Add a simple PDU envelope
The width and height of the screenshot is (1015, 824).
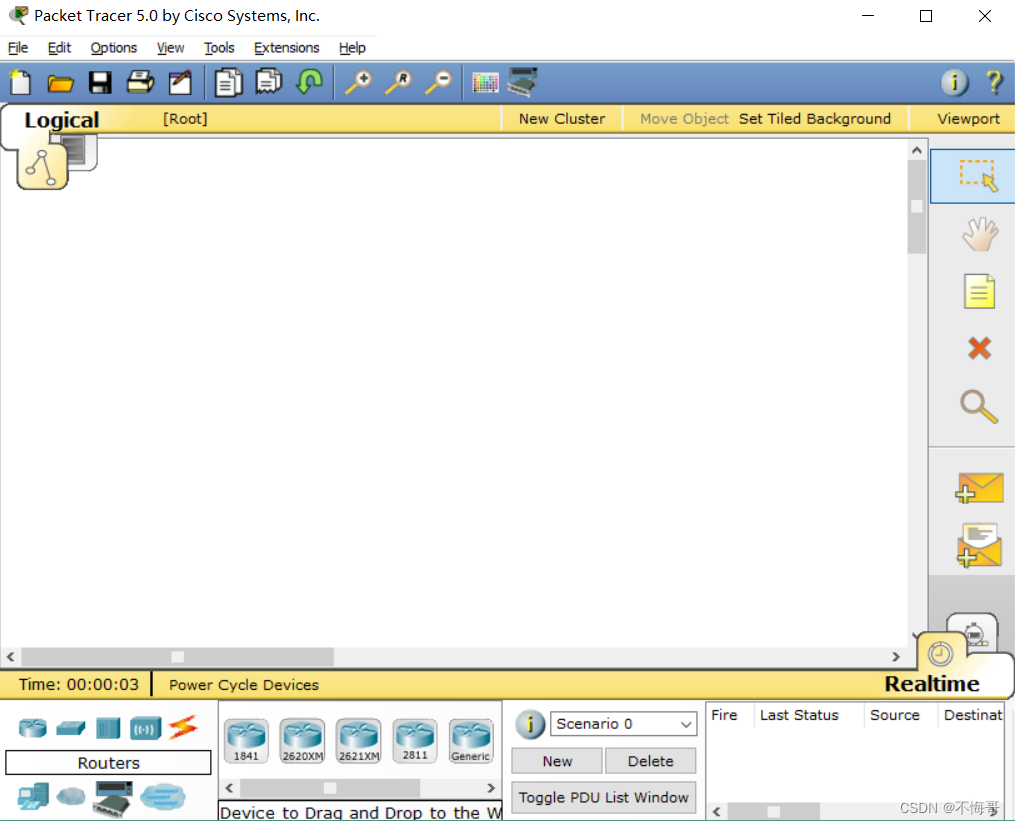[979, 488]
